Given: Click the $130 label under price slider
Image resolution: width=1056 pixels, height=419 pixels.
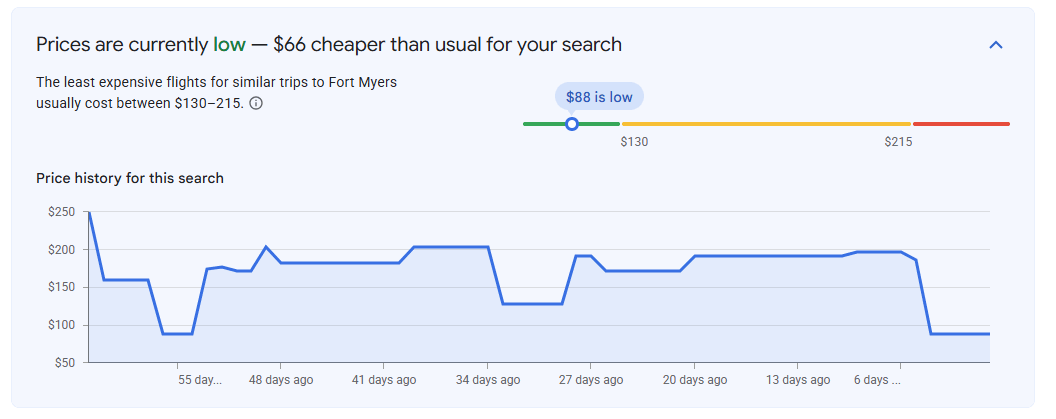Looking at the screenshot, I should [x=634, y=142].
